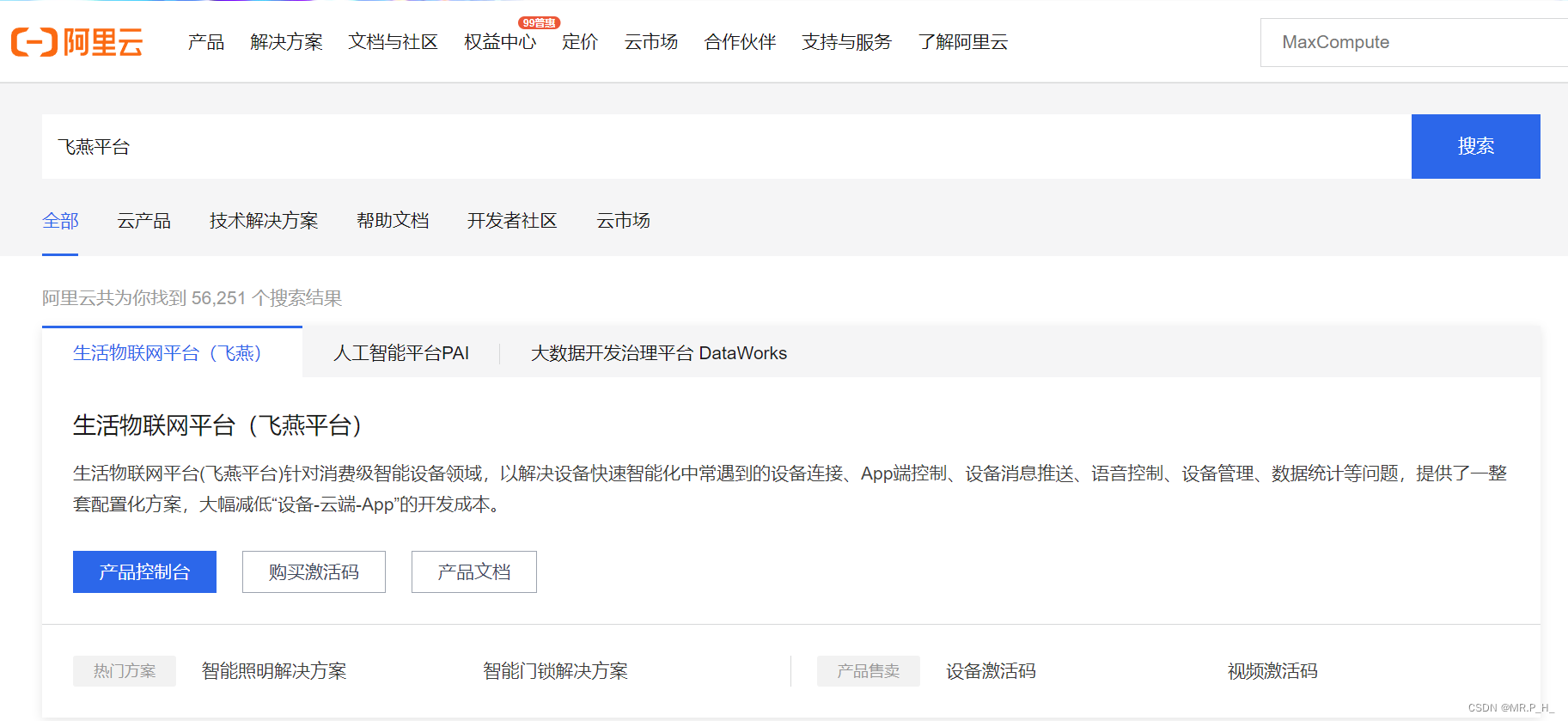This screenshot has width=1568, height=721.
Task: Open the 了解阿里云 menu
Action: click(962, 42)
